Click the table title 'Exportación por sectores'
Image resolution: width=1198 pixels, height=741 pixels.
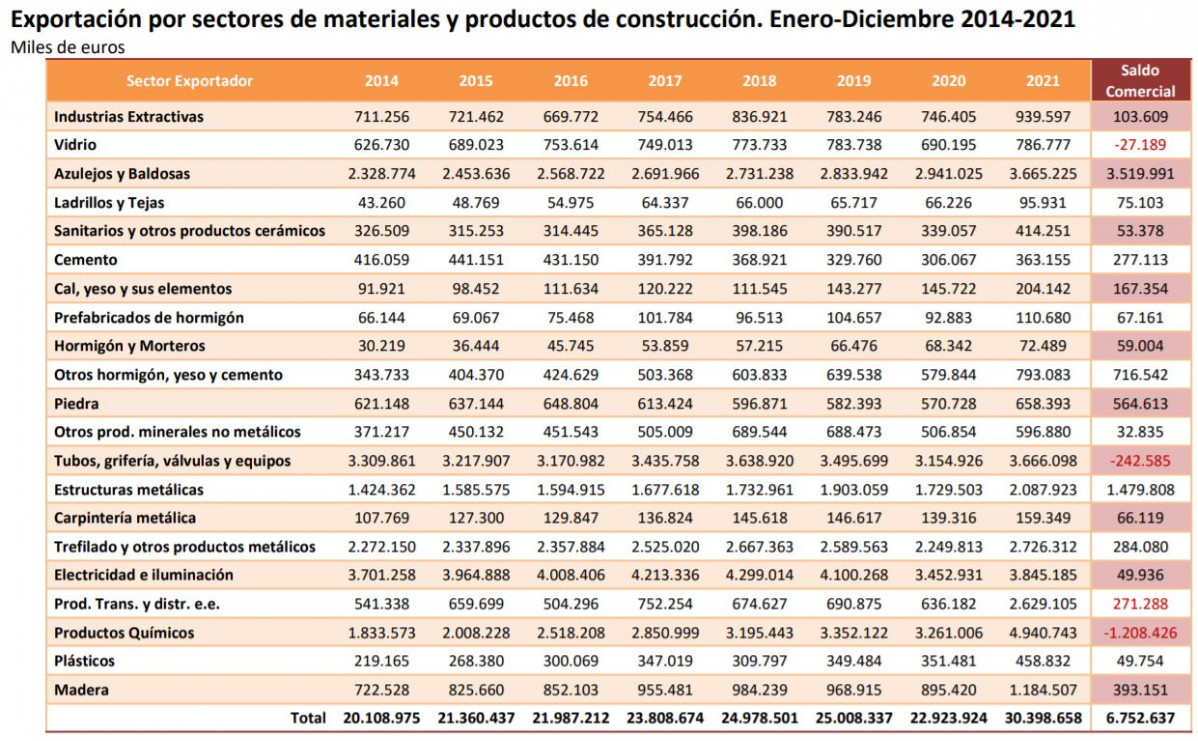tap(542, 18)
